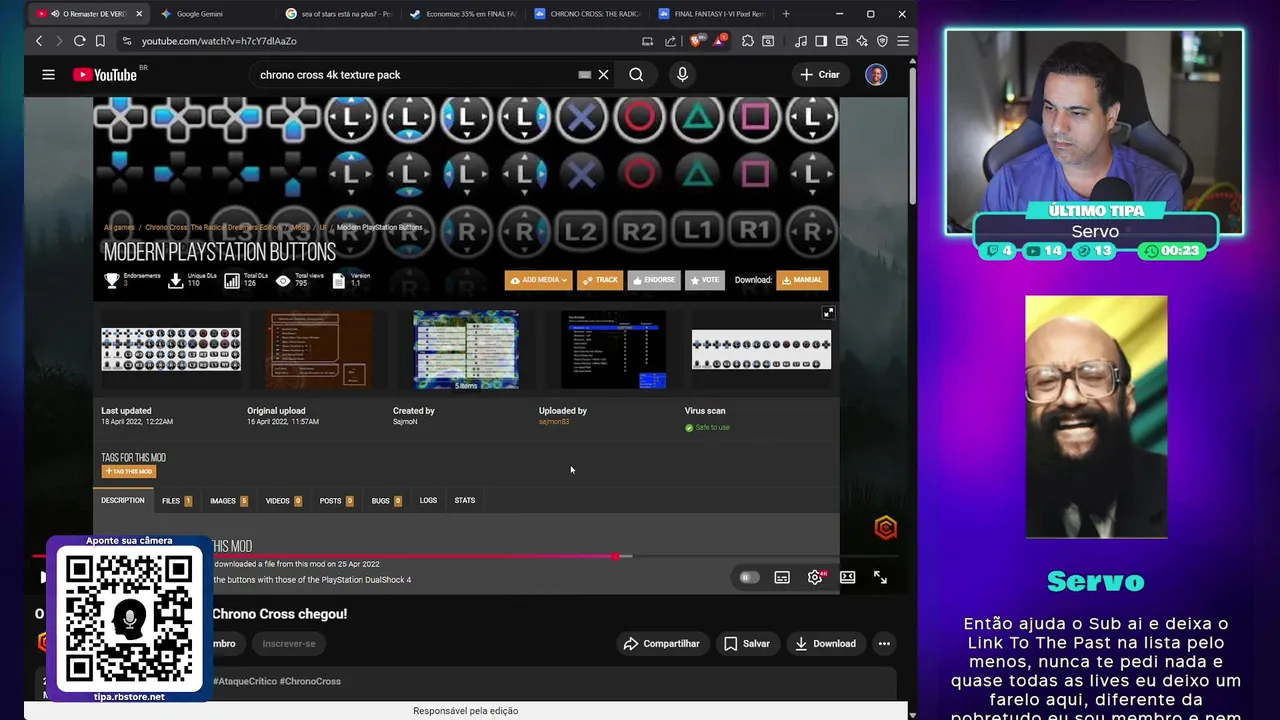Select the LOGS tab
Screen dimensions: 1280x720
pyautogui.click(x=428, y=500)
